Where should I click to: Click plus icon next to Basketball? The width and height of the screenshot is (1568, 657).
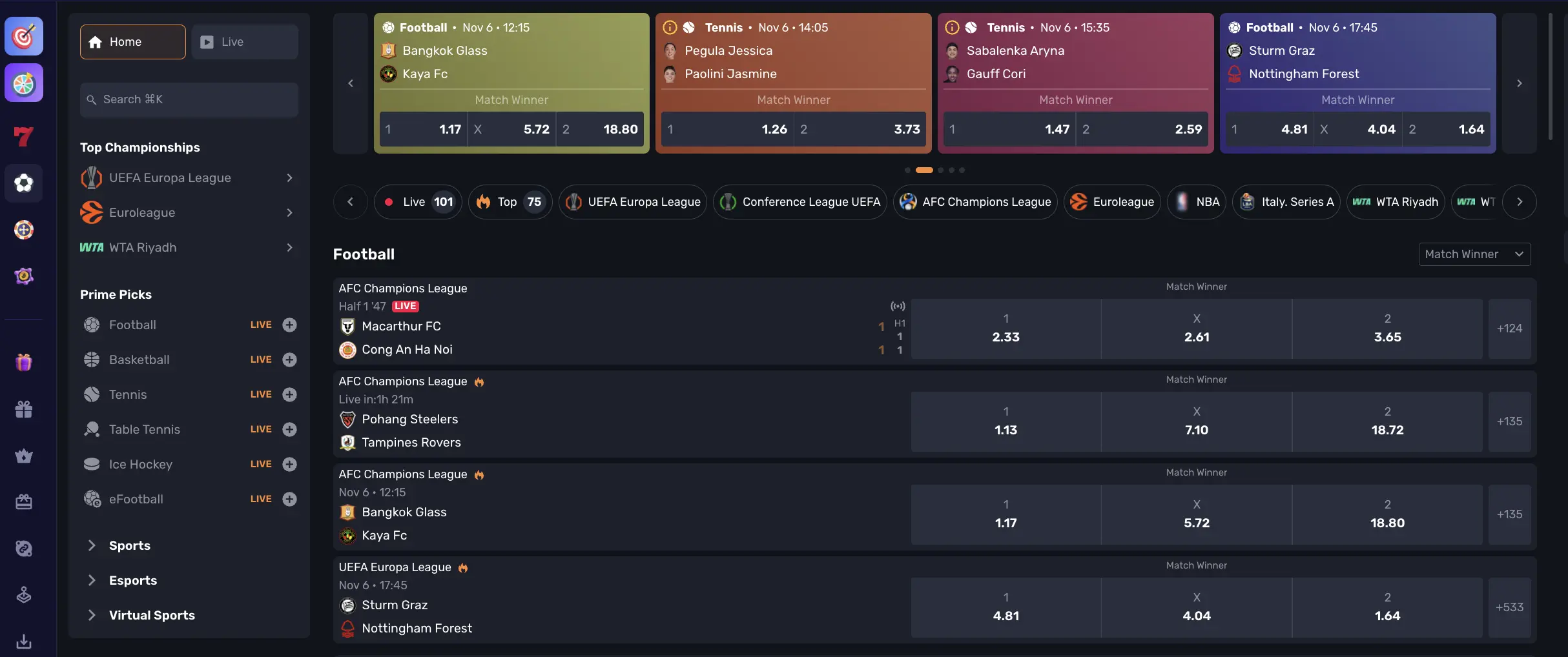point(289,359)
